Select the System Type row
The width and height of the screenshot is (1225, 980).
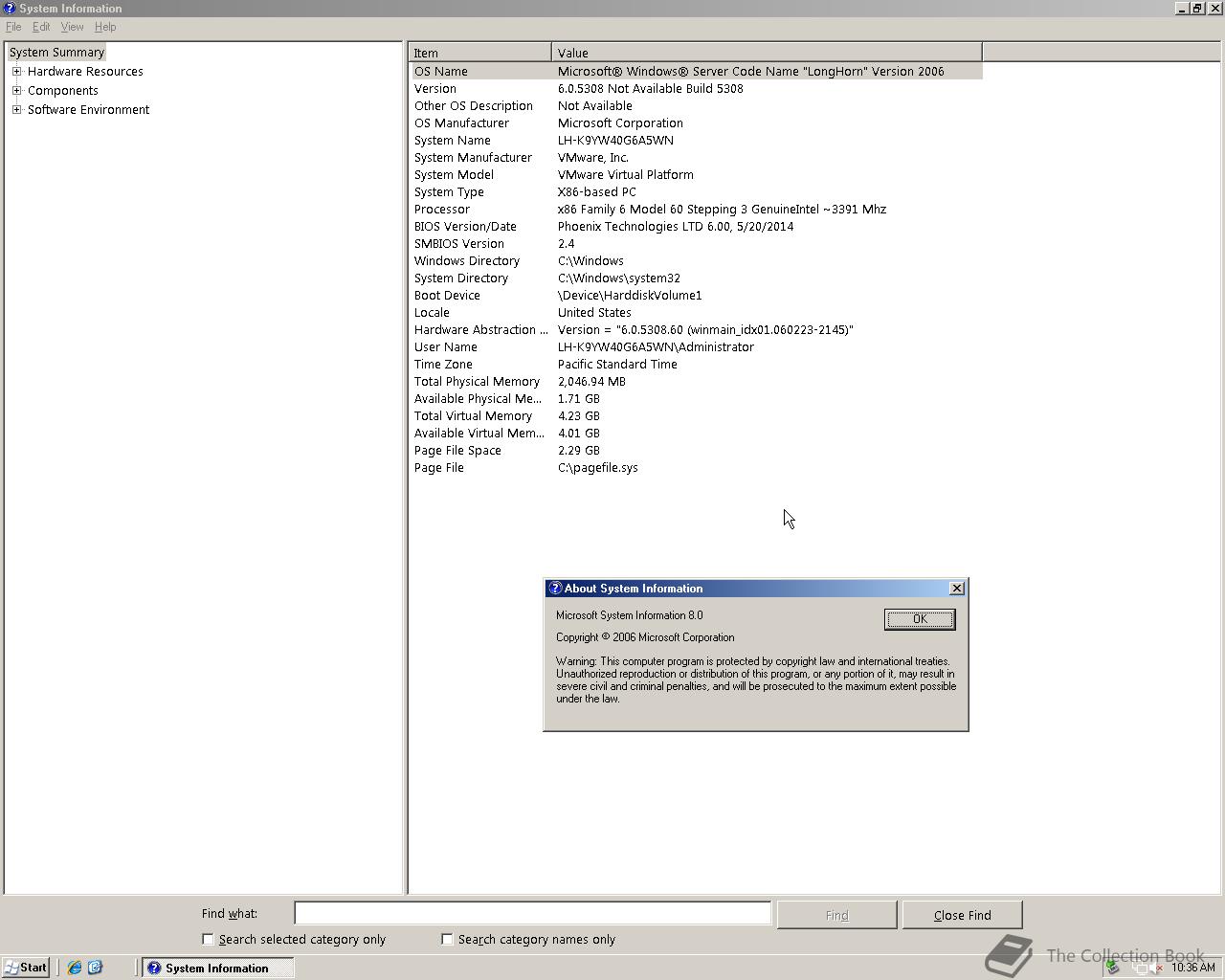(x=697, y=191)
